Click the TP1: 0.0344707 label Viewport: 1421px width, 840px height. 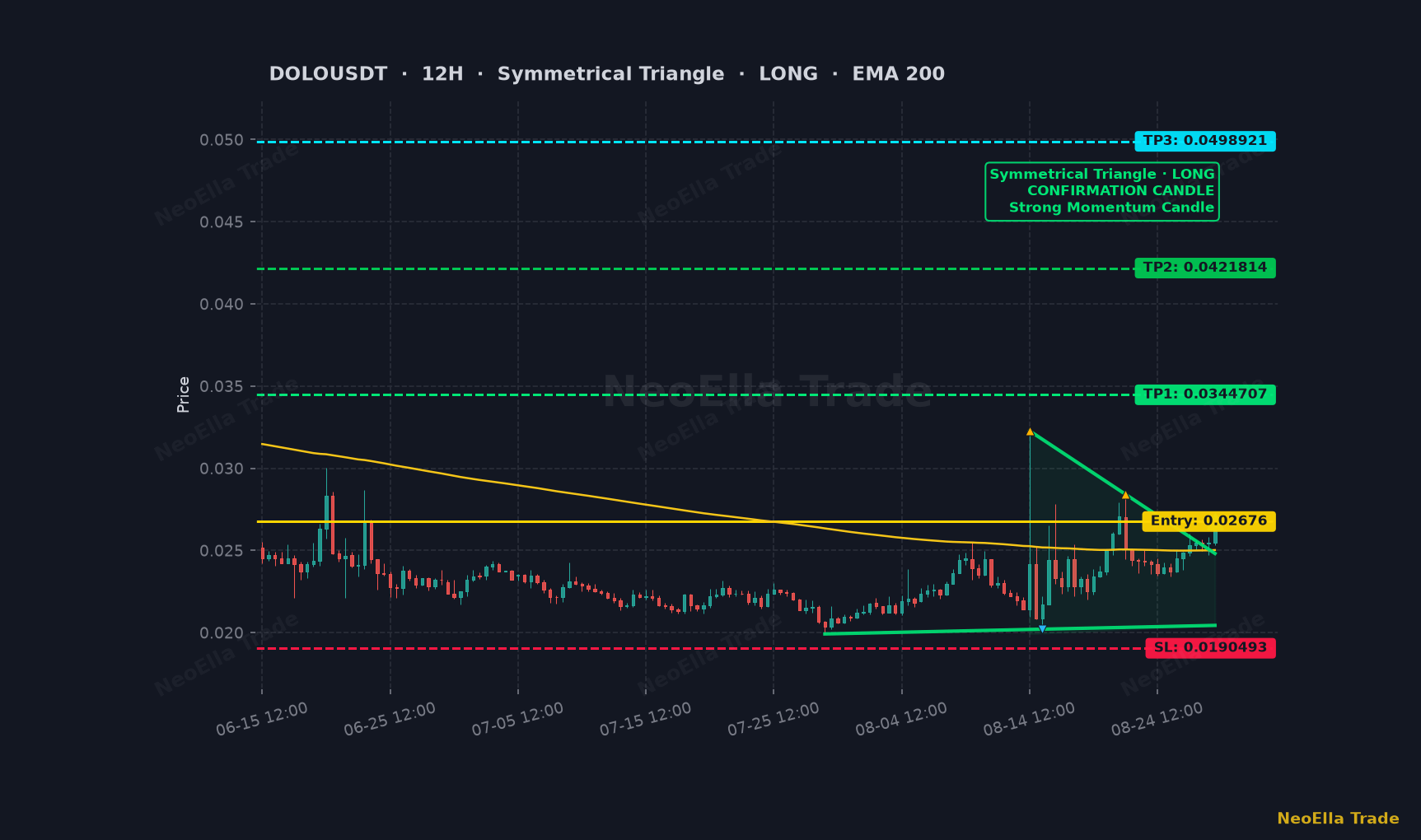pos(1204,394)
